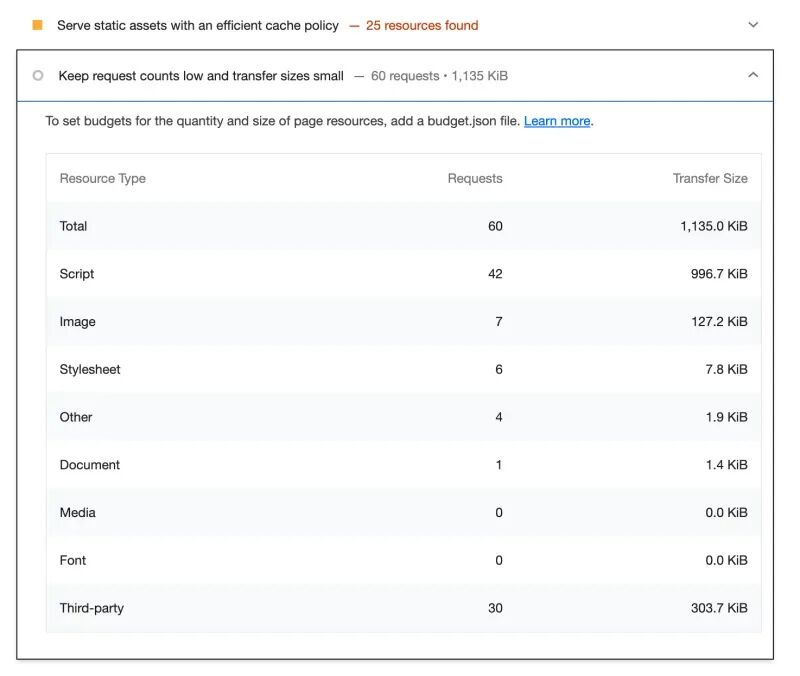Click the "Serve static assets" audit title
This screenshot has height=676, width=800.
198,25
